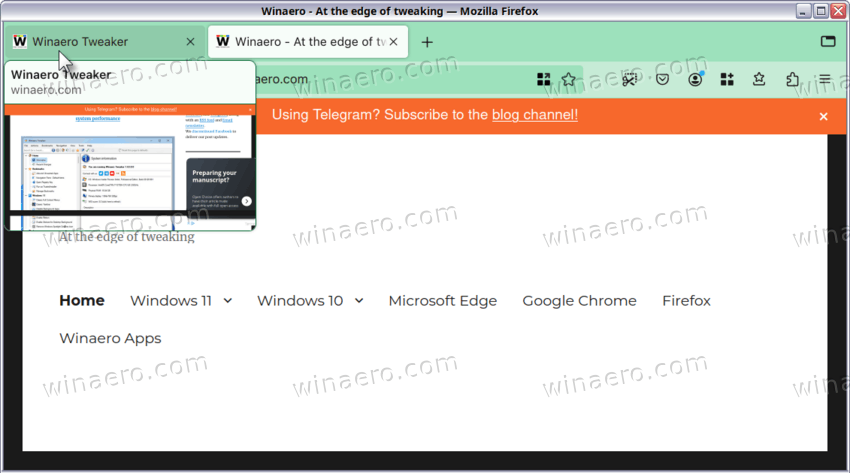850x473 pixels.
Task: Save page to Pocket
Action: tap(662, 80)
